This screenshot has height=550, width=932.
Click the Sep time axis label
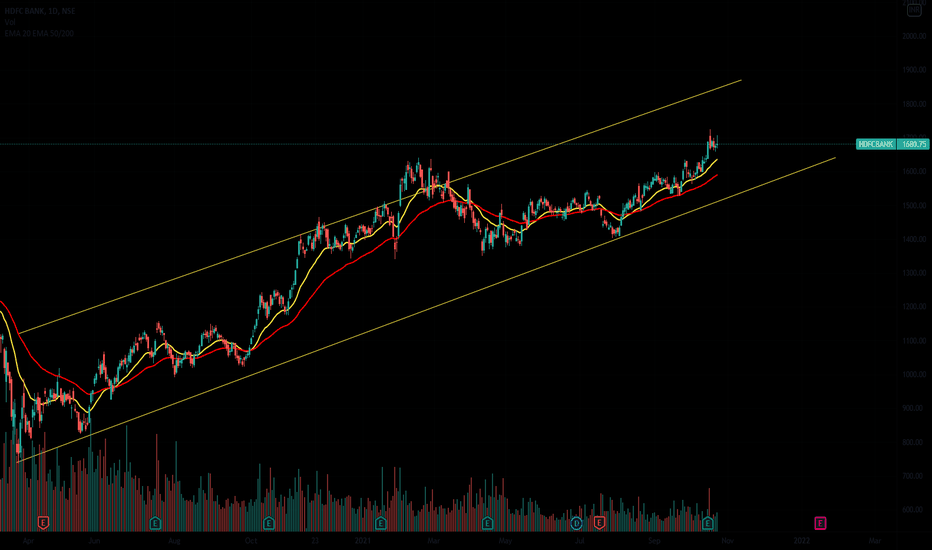point(654,540)
